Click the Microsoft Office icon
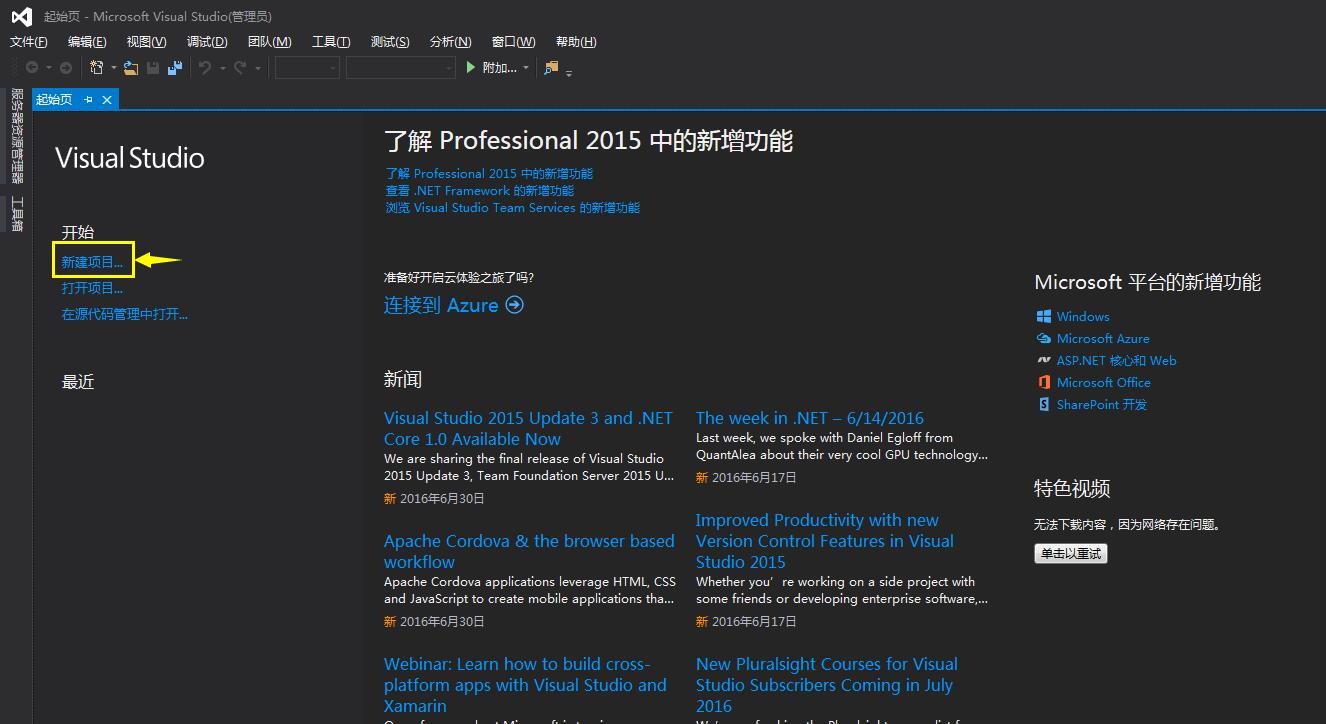 tap(1044, 382)
